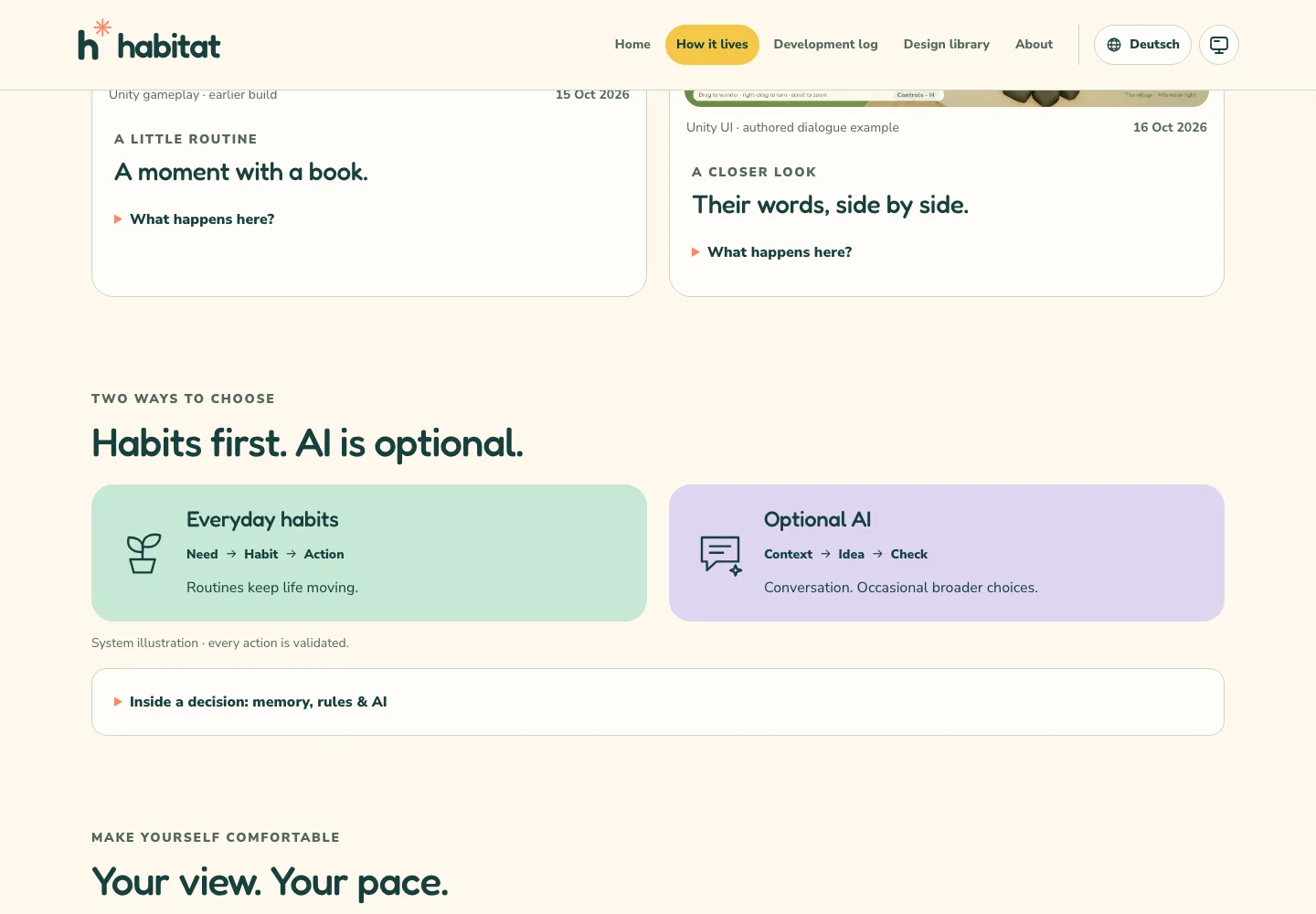Click "Unity gameplay · earlier build" caption

point(193,95)
